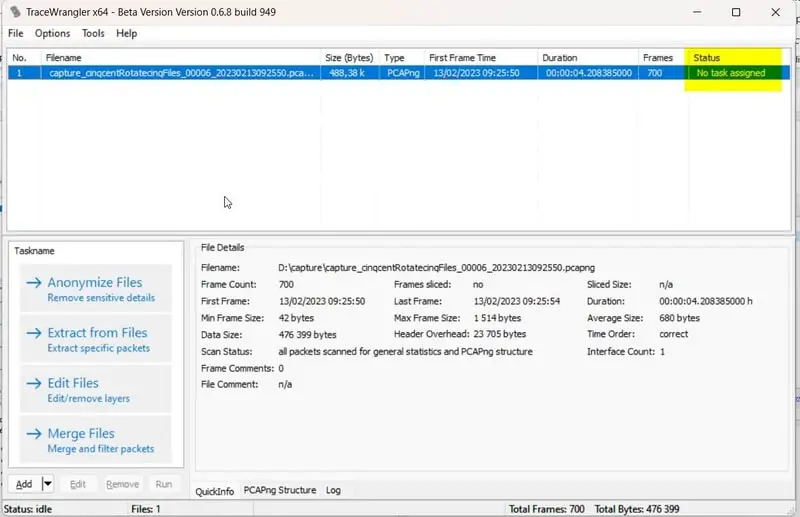Click 'Files: 1' in the status bar
This screenshot has height=517, width=800.
(146, 509)
